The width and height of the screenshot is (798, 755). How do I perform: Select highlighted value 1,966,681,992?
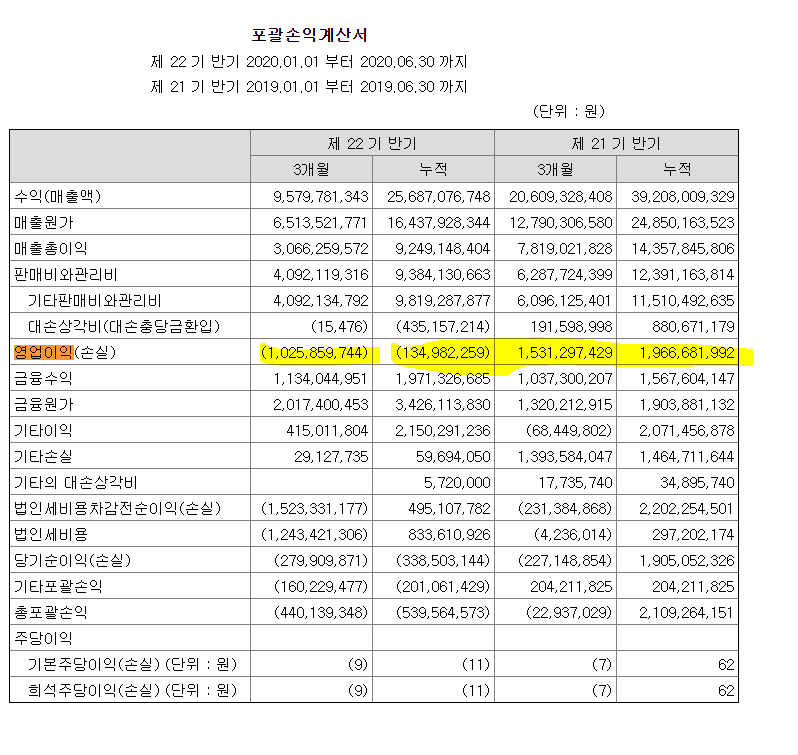point(687,352)
